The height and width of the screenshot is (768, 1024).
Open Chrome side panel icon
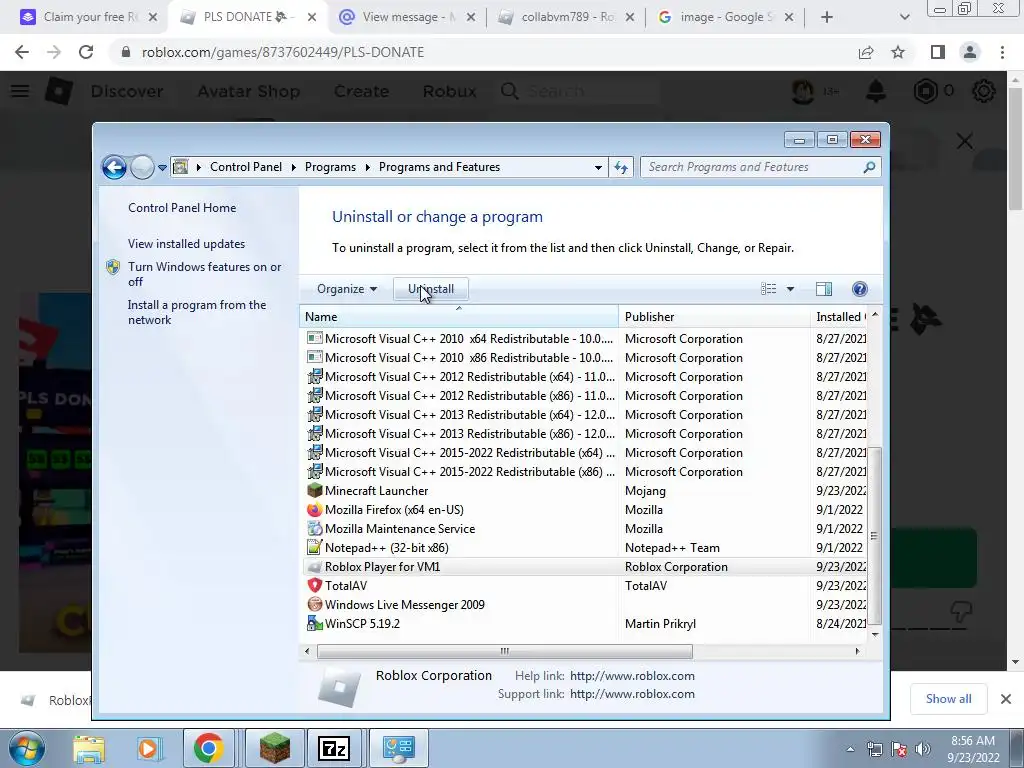[938, 52]
